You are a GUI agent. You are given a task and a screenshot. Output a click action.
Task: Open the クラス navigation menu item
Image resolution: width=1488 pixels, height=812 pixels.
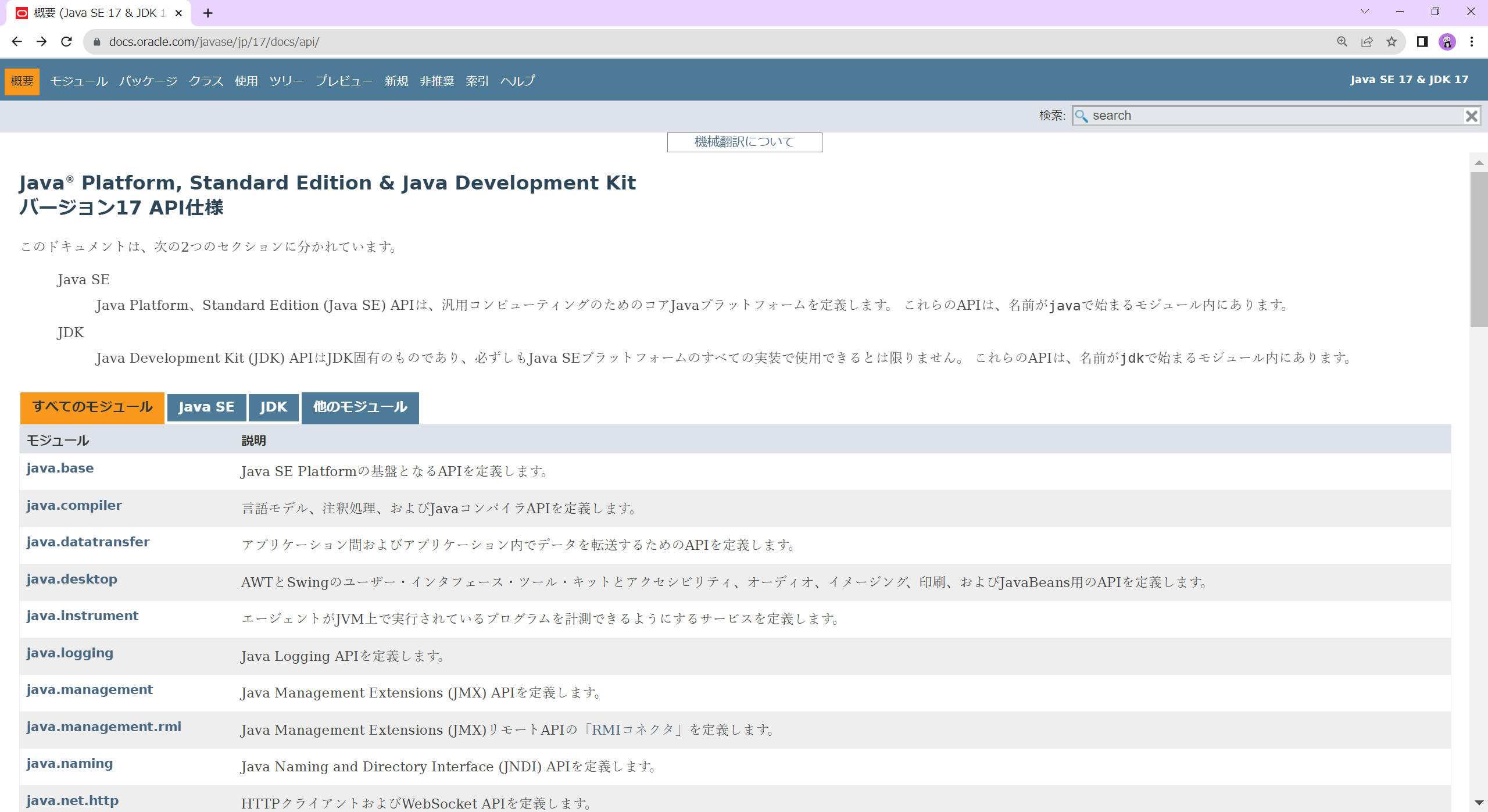[205, 81]
